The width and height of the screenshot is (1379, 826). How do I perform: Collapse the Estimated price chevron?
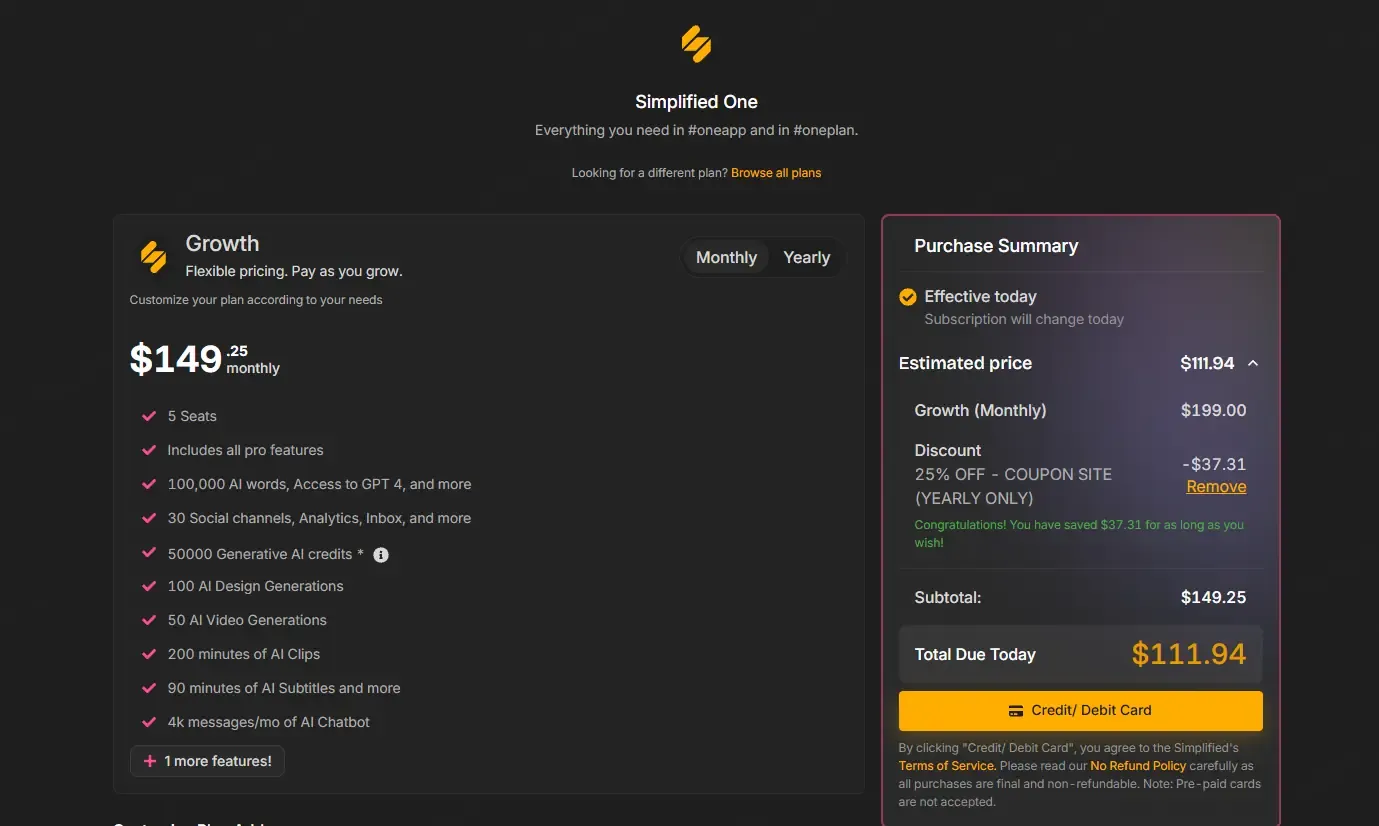pos(1253,363)
